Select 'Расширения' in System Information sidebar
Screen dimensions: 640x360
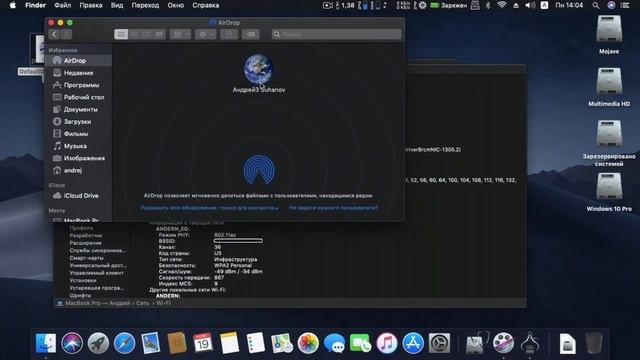coord(85,243)
